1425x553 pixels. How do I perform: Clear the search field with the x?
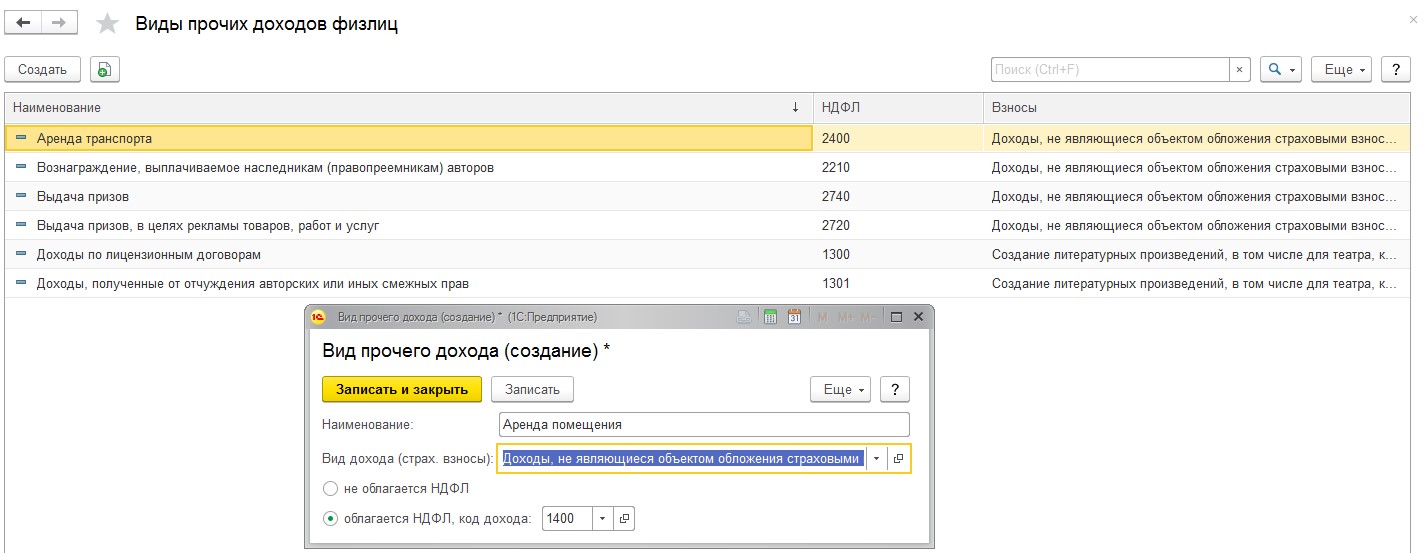[1240, 70]
